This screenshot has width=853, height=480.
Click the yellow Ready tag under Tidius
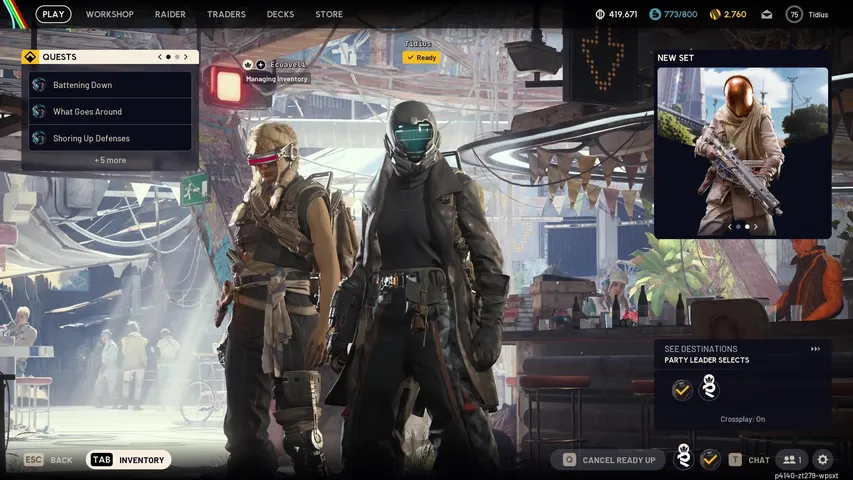click(422, 57)
